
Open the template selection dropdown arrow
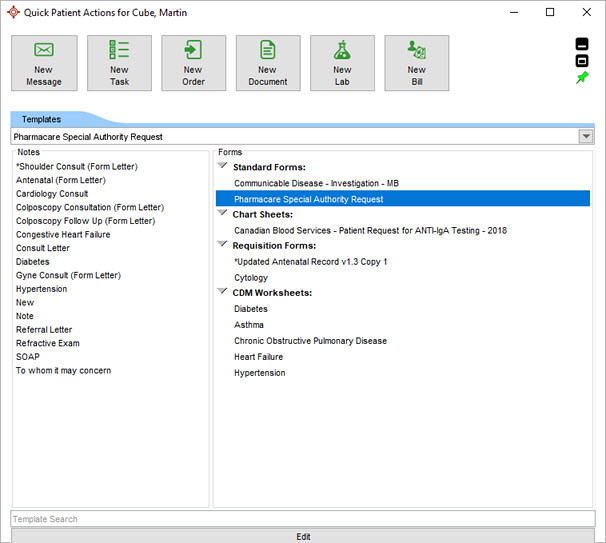(585, 137)
